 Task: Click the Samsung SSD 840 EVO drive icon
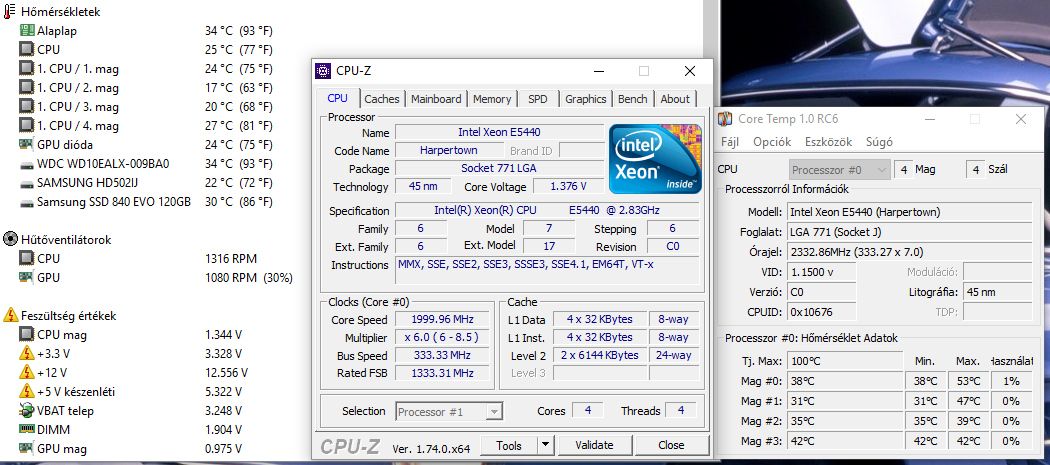(27, 202)
